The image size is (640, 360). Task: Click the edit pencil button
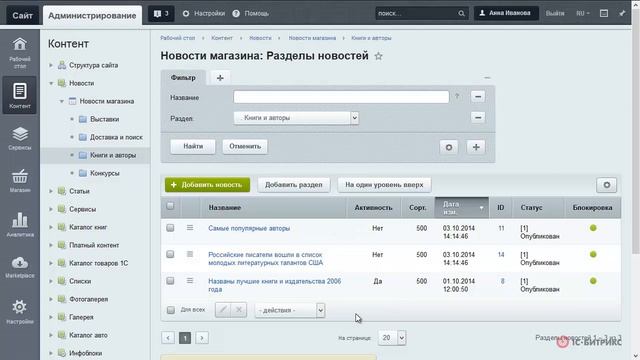[223, 310]
